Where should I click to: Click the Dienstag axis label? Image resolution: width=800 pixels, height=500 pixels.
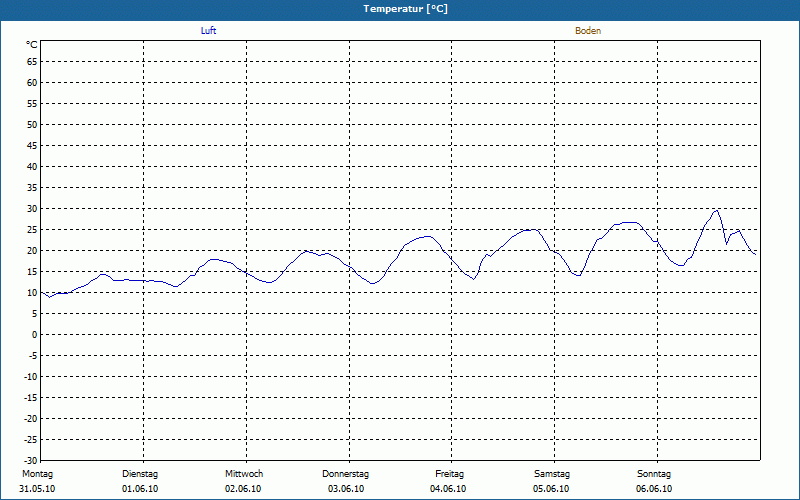point(140,474)
